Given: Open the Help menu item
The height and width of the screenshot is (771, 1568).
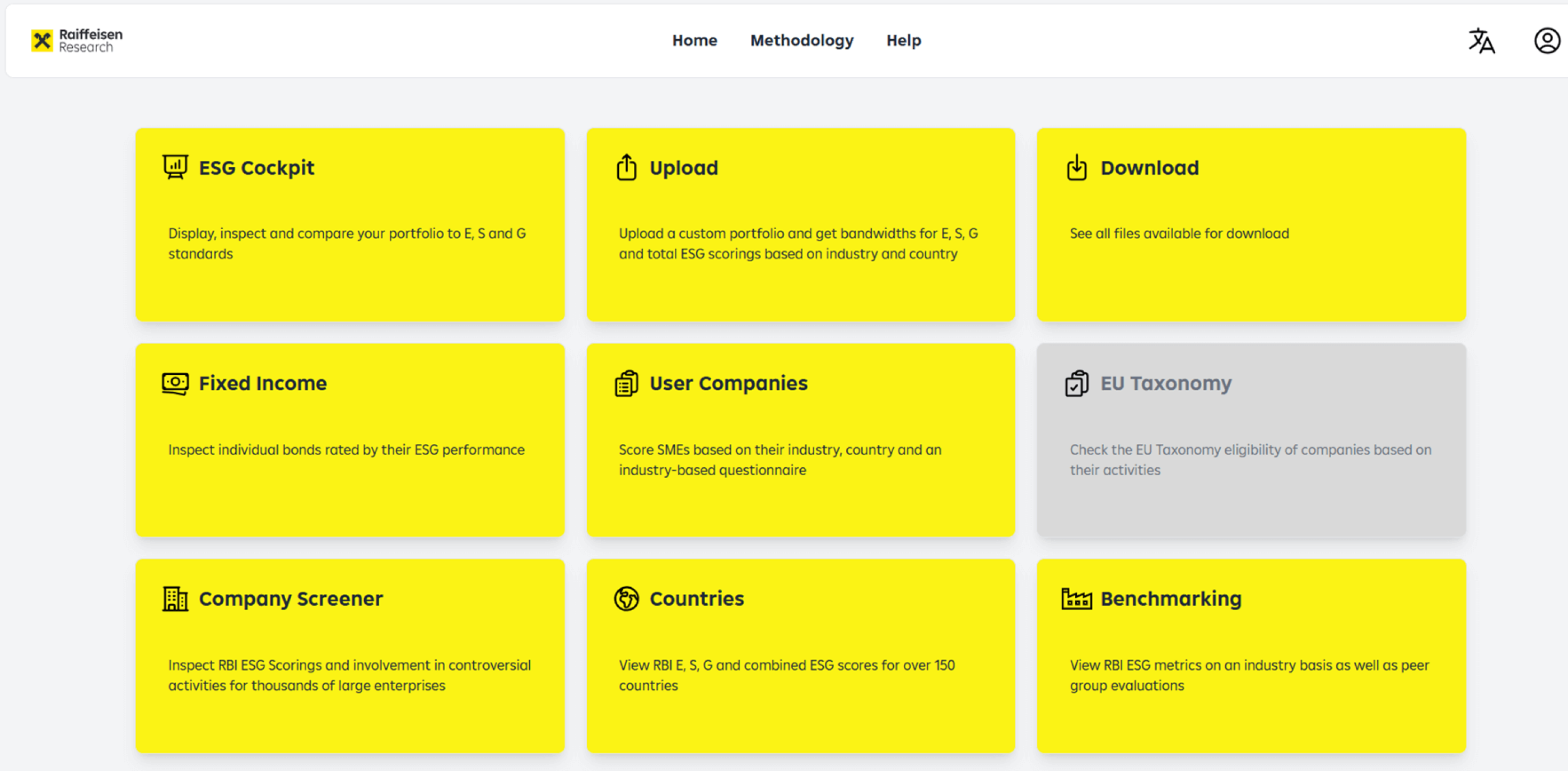Looking at the screenshot, I should [903, 41].
